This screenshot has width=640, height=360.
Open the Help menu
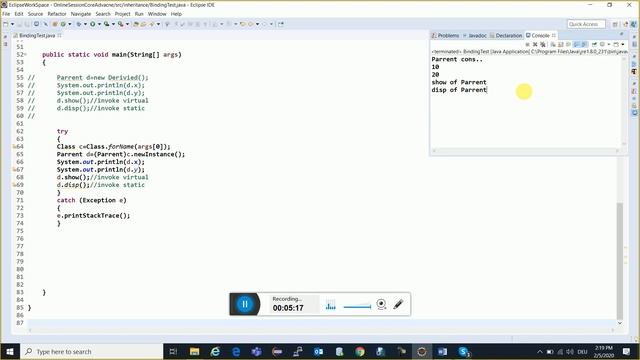pyautogui.click(x=176, y=14)
